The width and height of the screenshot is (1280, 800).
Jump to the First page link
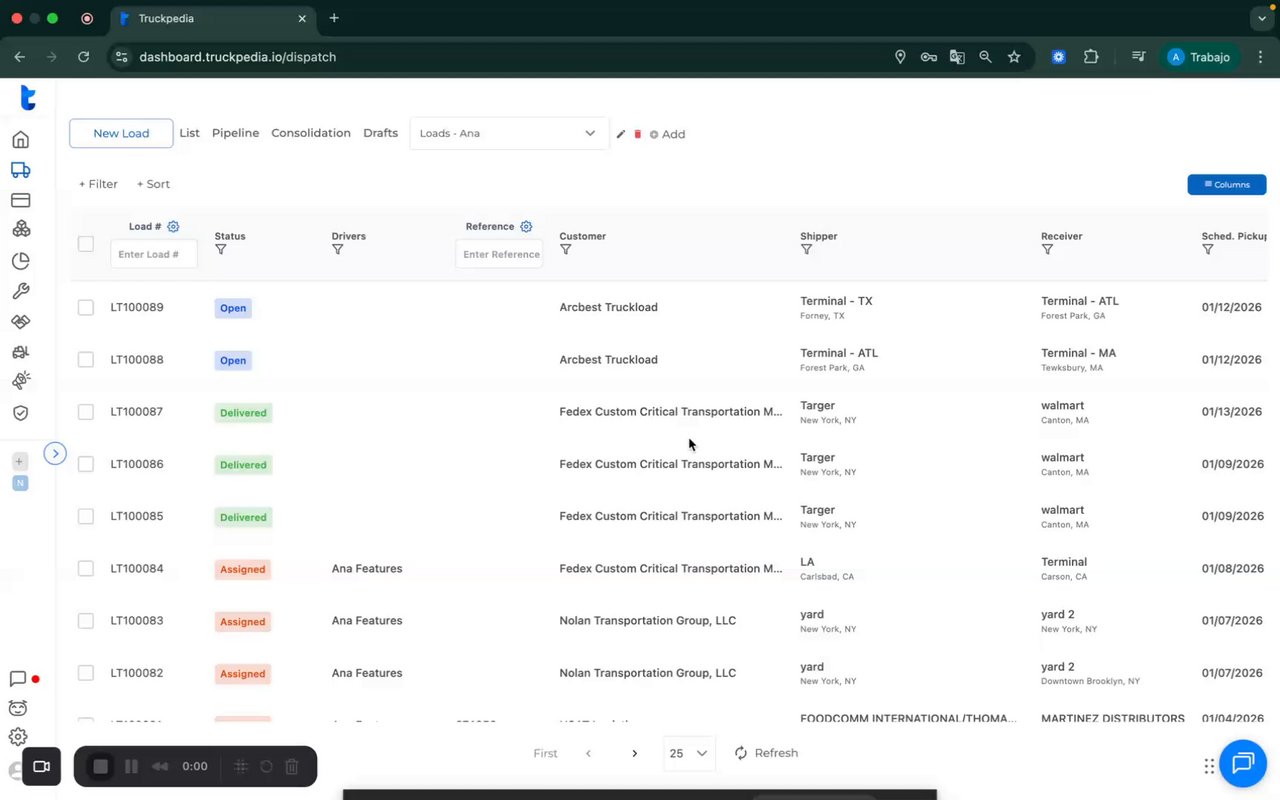click(x=545, y=753)
